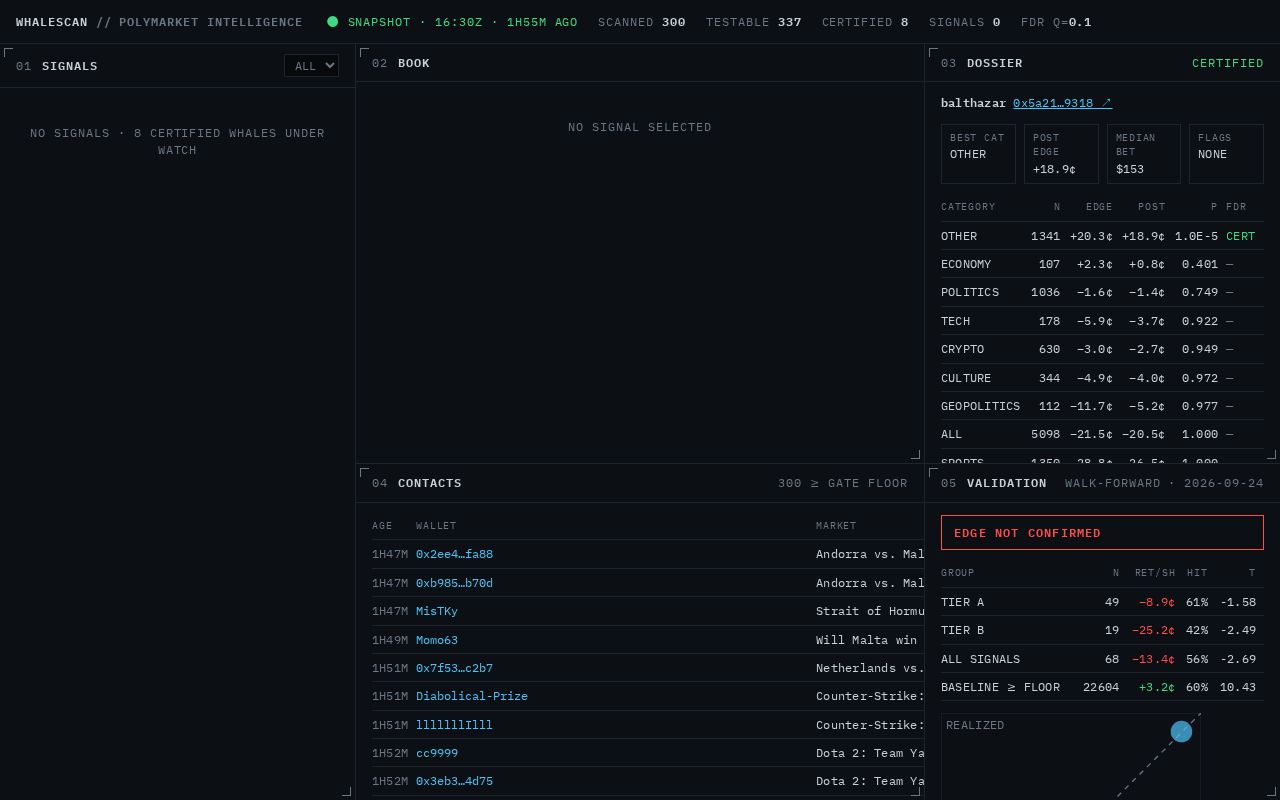This screenshot has width=1280, height=800.
Task: Select the TIER B validation row
Action: (x=1102, y=630)
